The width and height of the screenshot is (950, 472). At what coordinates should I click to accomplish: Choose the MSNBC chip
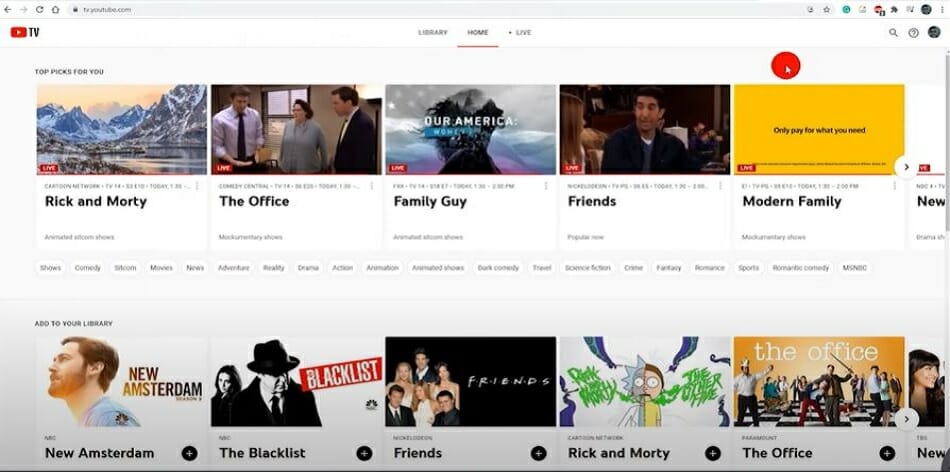coord(854,268)
